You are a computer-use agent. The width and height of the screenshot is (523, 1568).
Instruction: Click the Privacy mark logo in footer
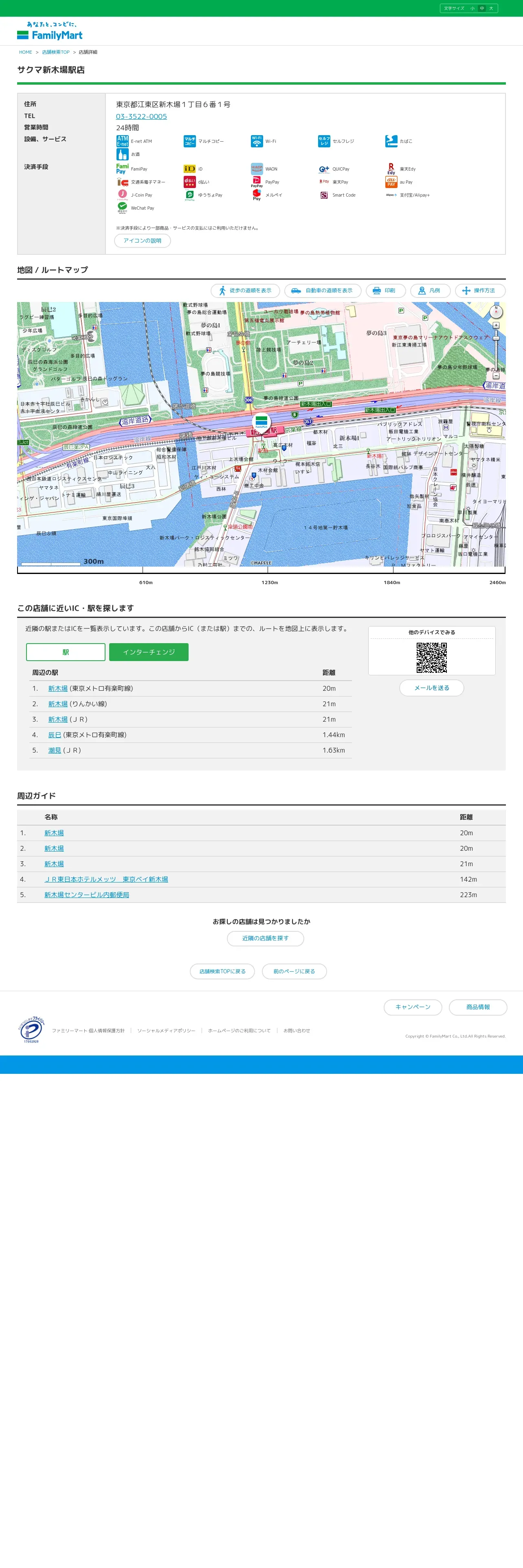31,1030
